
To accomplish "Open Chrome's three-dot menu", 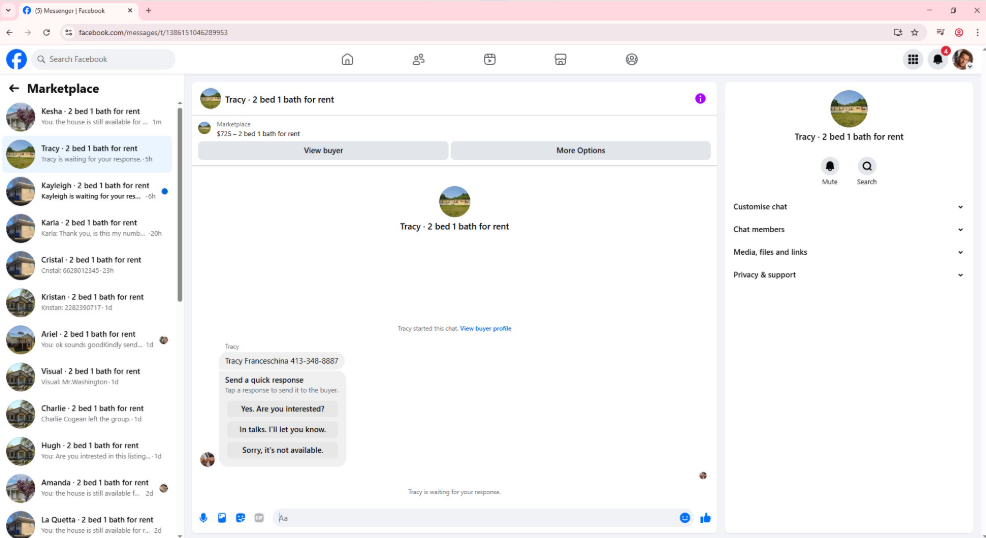I will click(977, 32).
